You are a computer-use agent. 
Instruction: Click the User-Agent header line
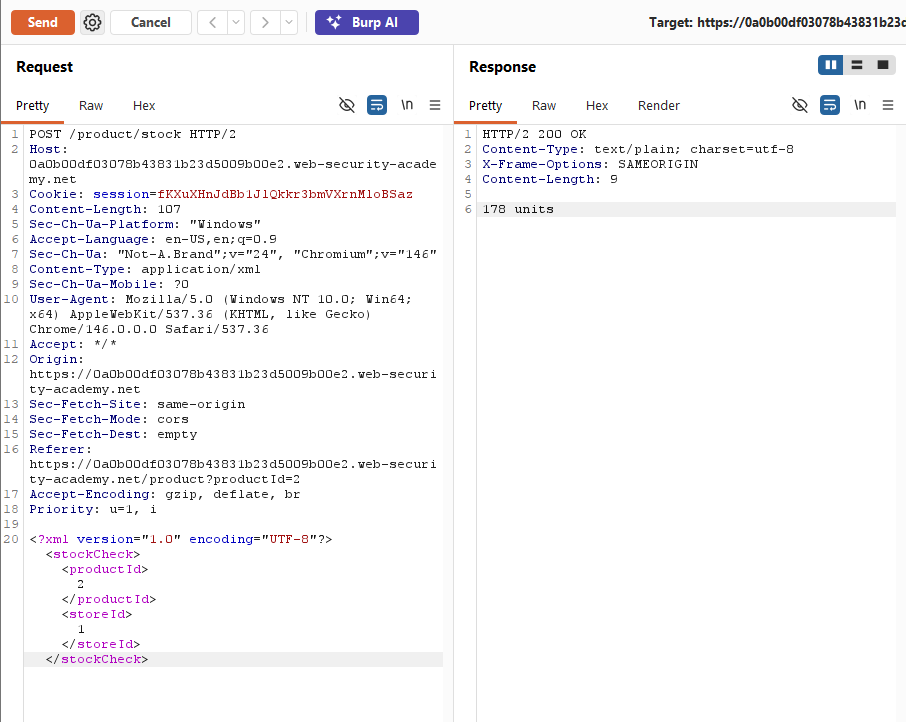(x=221, y=314)
